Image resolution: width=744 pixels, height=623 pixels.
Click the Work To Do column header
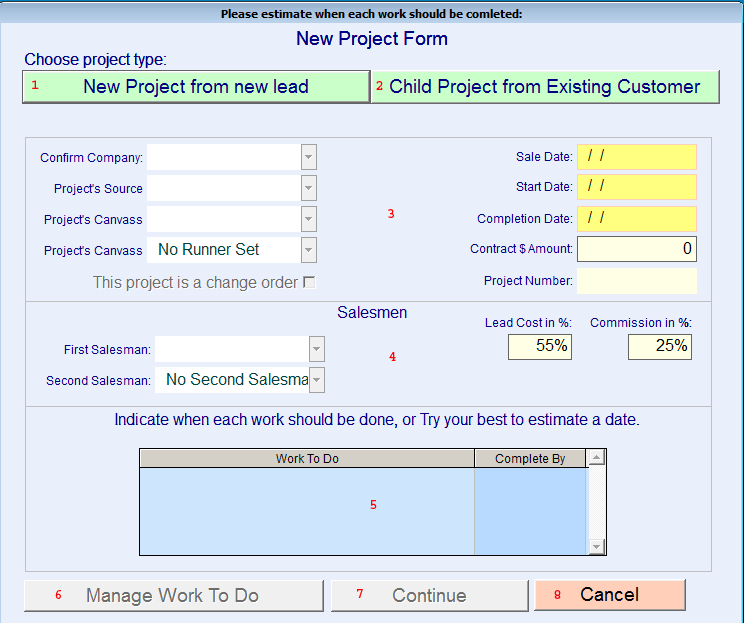[307, 458]
